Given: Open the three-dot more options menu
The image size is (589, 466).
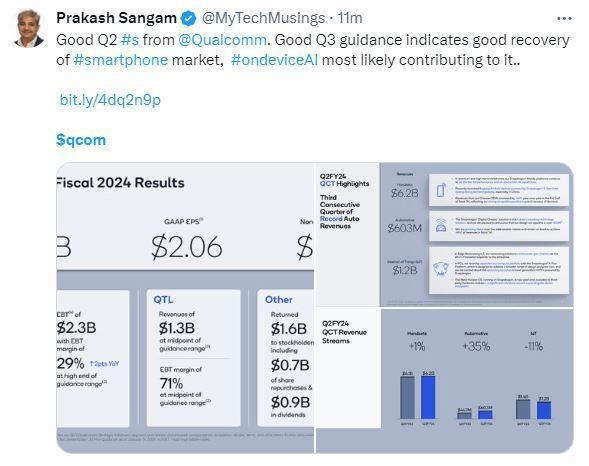Looking at the screenshot, I should coord(564,18).
